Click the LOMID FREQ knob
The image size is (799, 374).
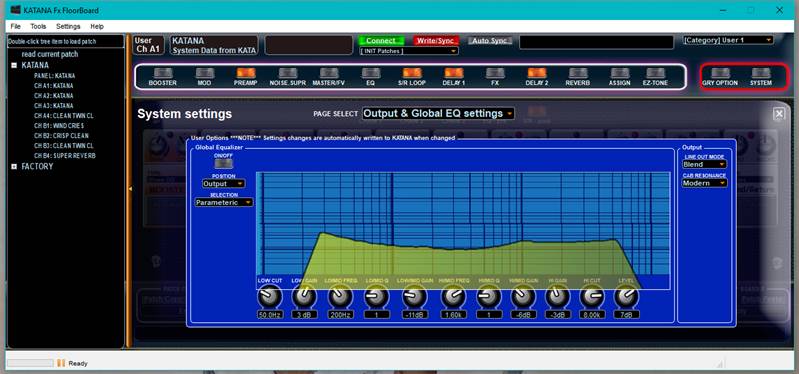point(340,297)
